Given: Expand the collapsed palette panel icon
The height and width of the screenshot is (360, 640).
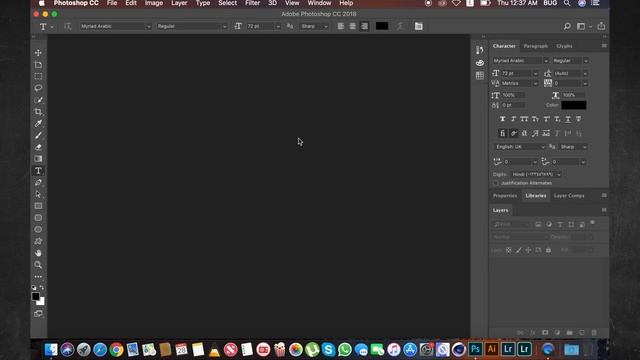Looking at the screenshot, I should (480, 63).
